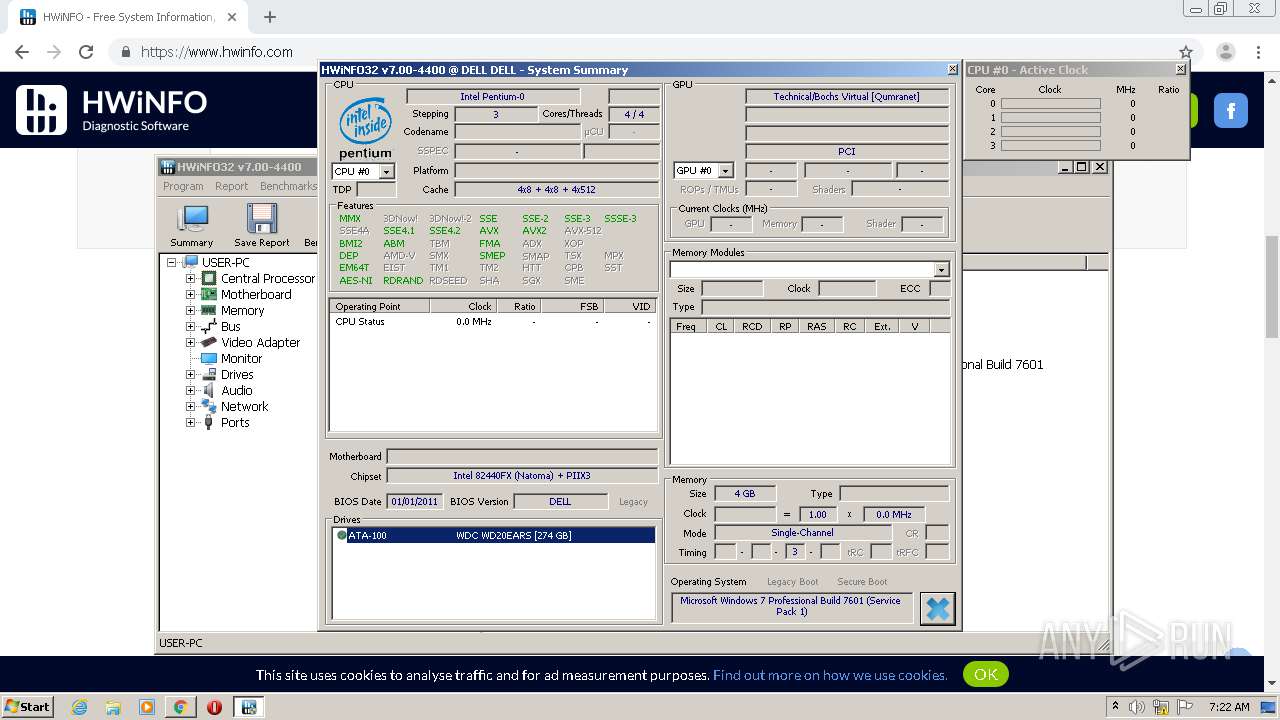The height and width of the screenshot is (720, 1280).
Task: Go back in the browser
Action: click(x=22, y=52)
